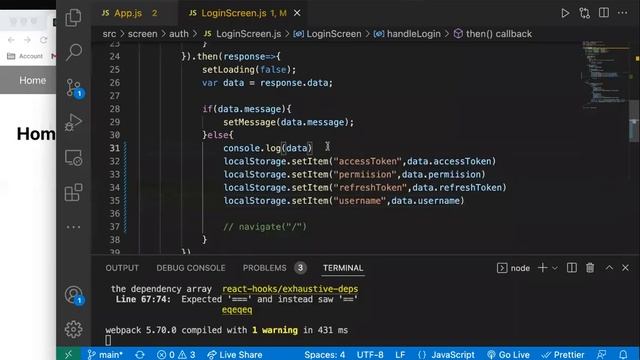Click the src breadcrumb
The width and height of the screenshot is (640, 360).
coord(109,34)
